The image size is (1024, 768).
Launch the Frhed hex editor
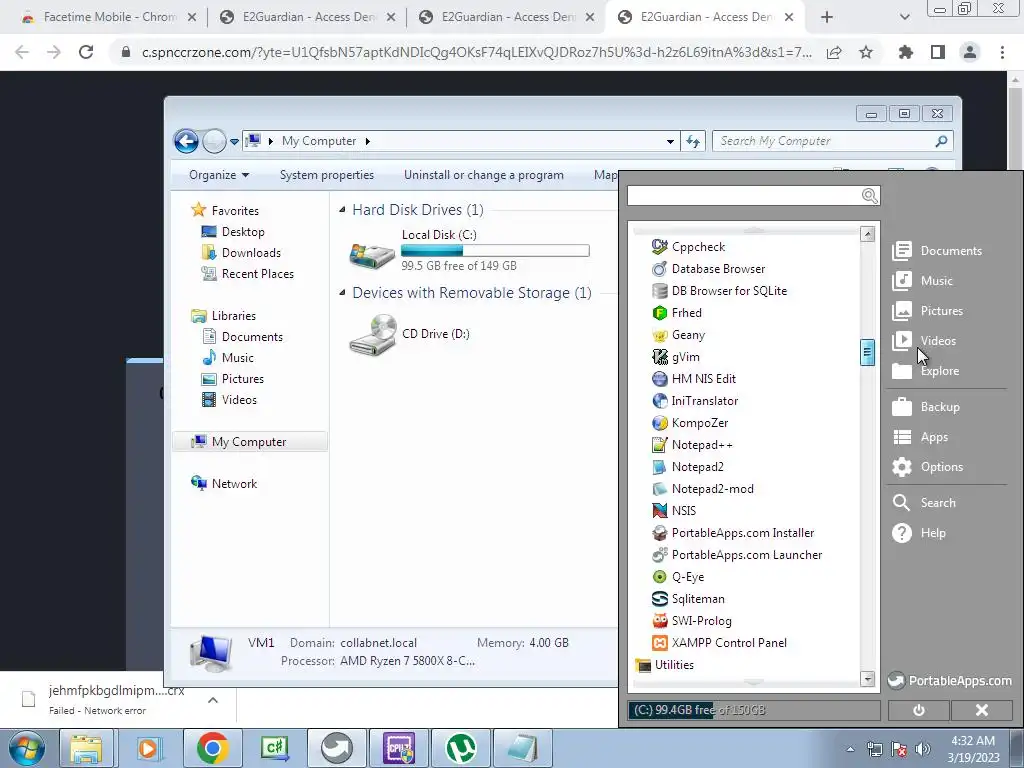677,313
